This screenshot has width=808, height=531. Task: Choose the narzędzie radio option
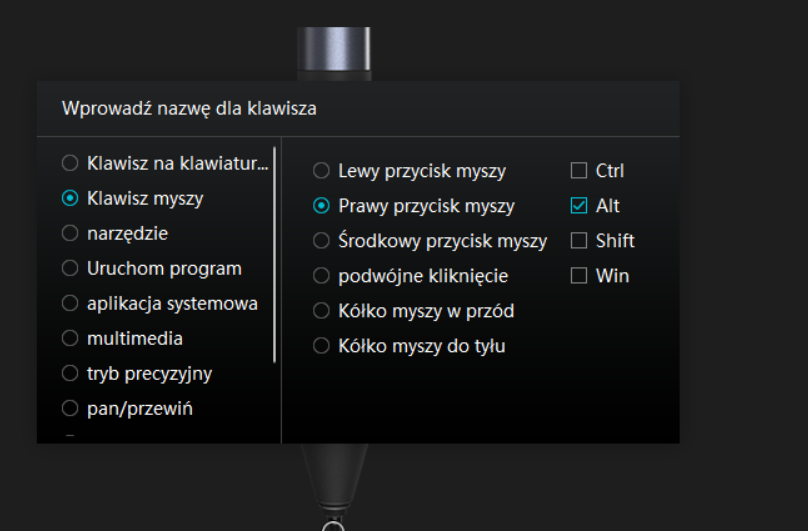70,233
